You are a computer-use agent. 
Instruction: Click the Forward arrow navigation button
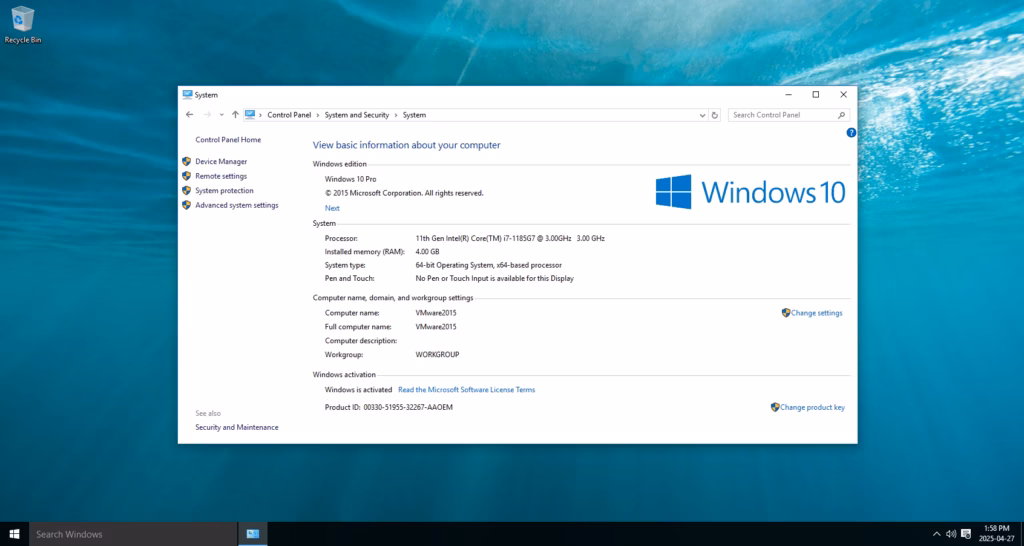207,115
